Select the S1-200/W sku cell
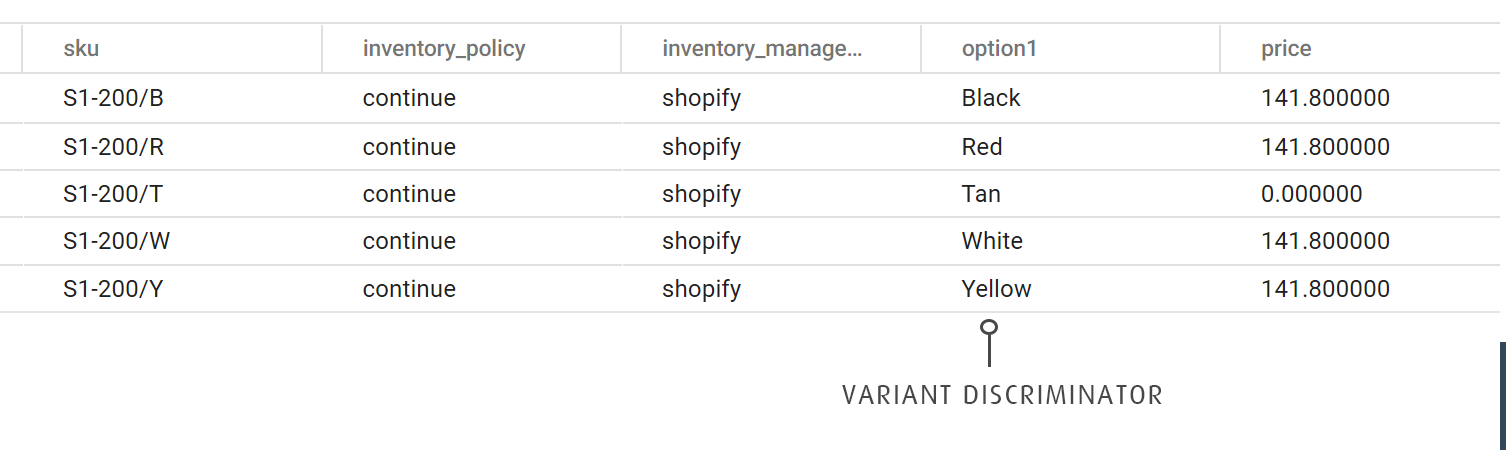The width and height of the screenshot is (1506, 450). 115,241
